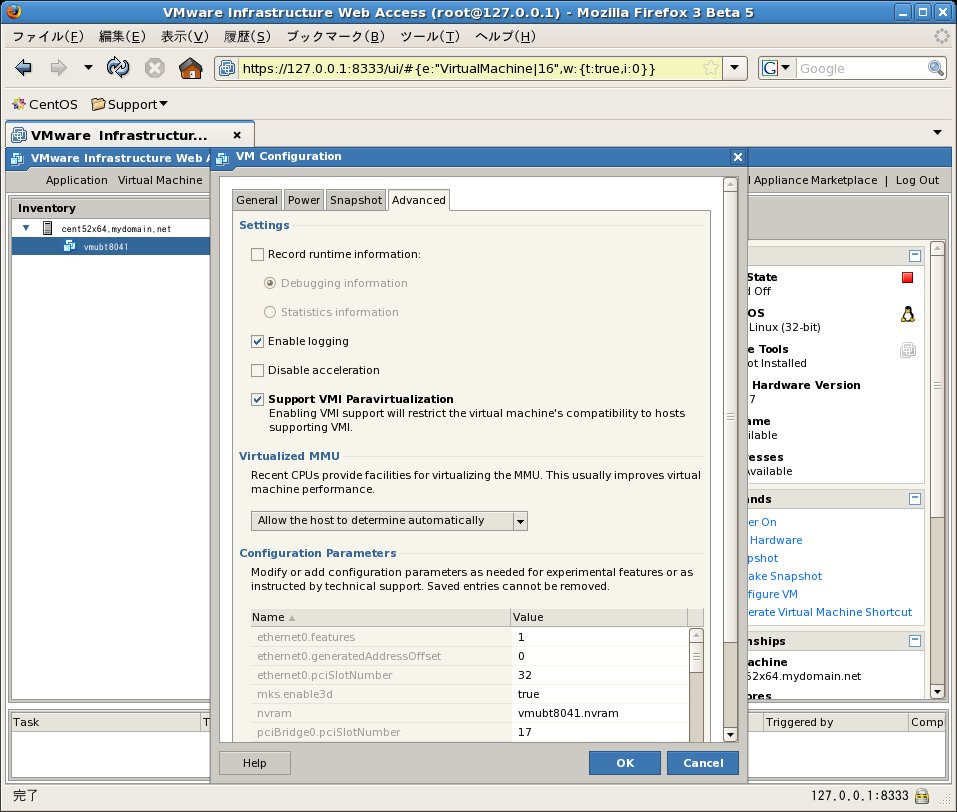This screenshot has height=812, width=957.
Task: Click the vmubt8041 virtual machine icon
Action: pyautogui.click(x=70, y=246)
